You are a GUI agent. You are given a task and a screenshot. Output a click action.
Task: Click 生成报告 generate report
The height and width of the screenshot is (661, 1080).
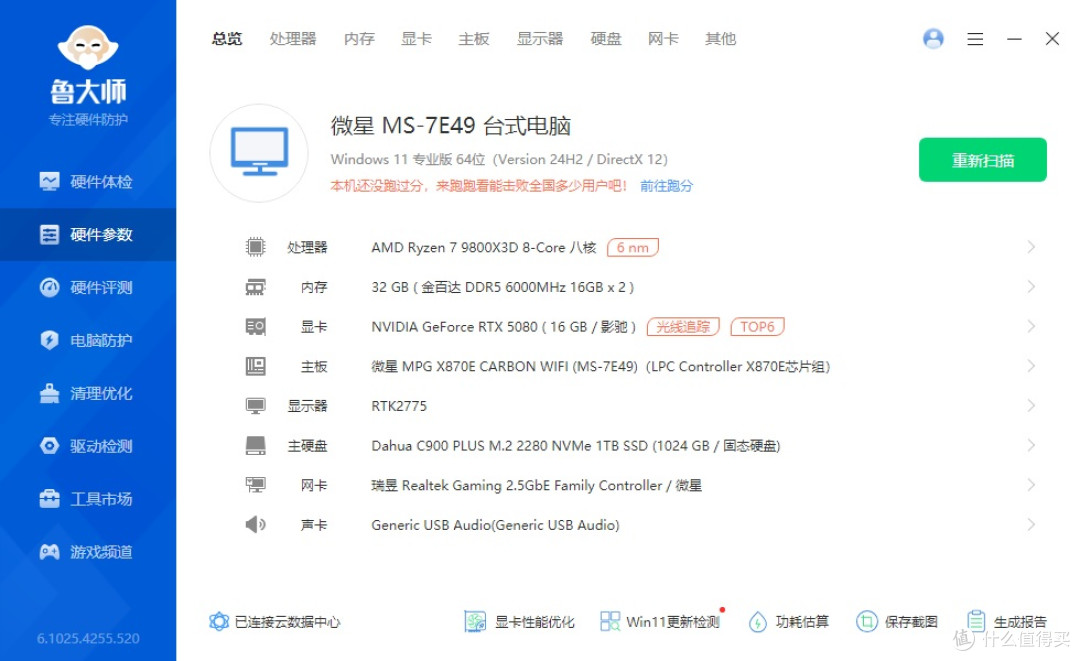point(1006,622)
